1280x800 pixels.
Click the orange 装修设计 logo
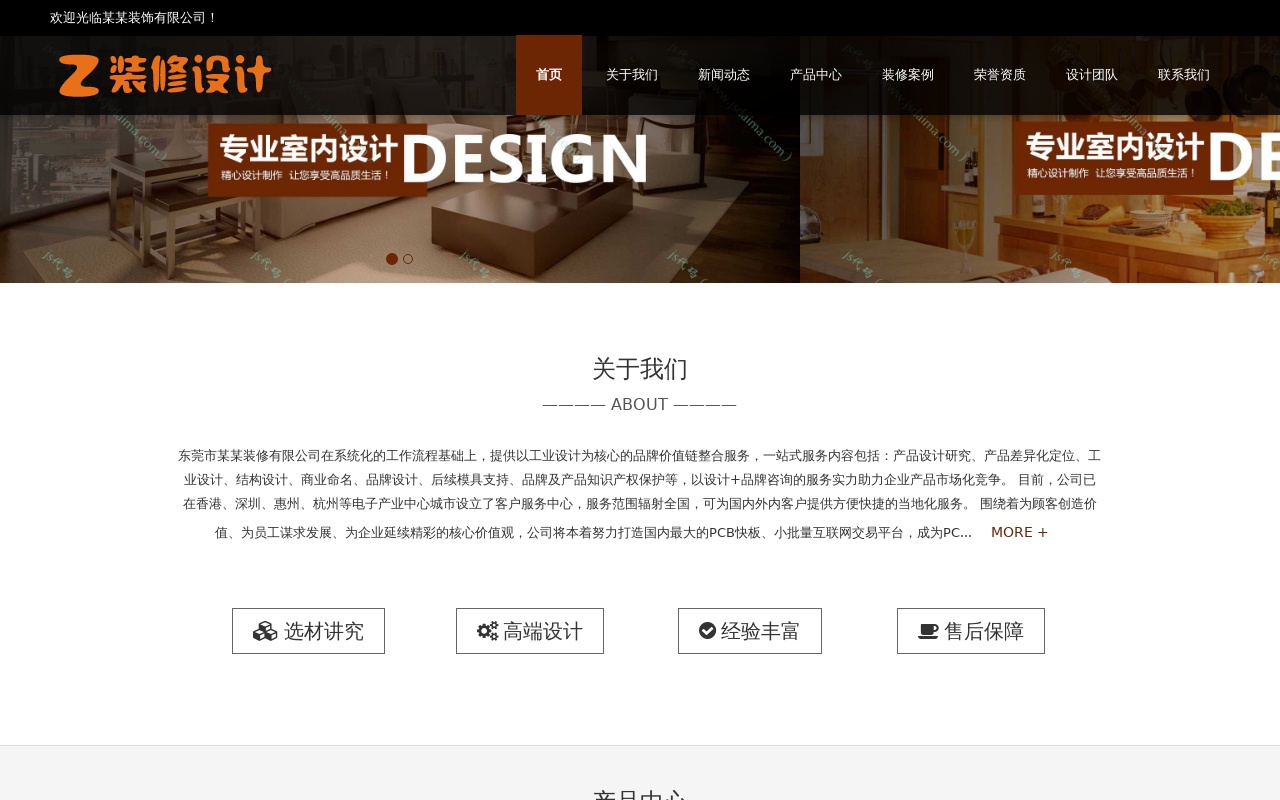pos(165,75)
